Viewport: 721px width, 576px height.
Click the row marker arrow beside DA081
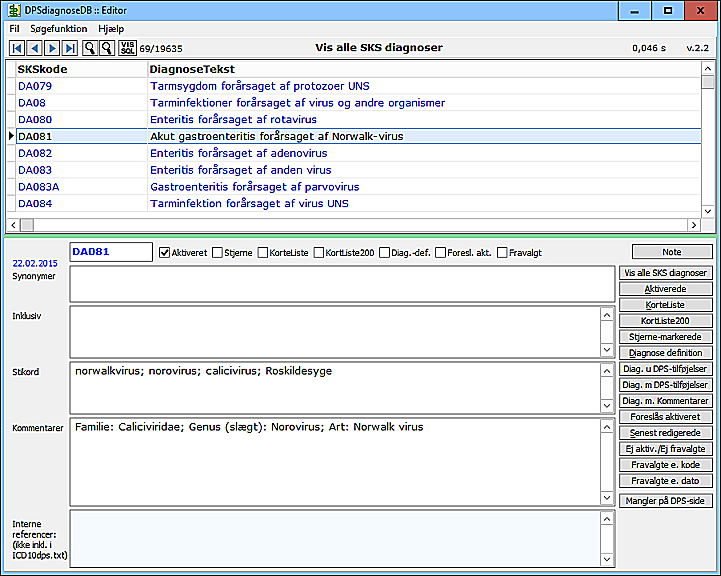(11, 136)
